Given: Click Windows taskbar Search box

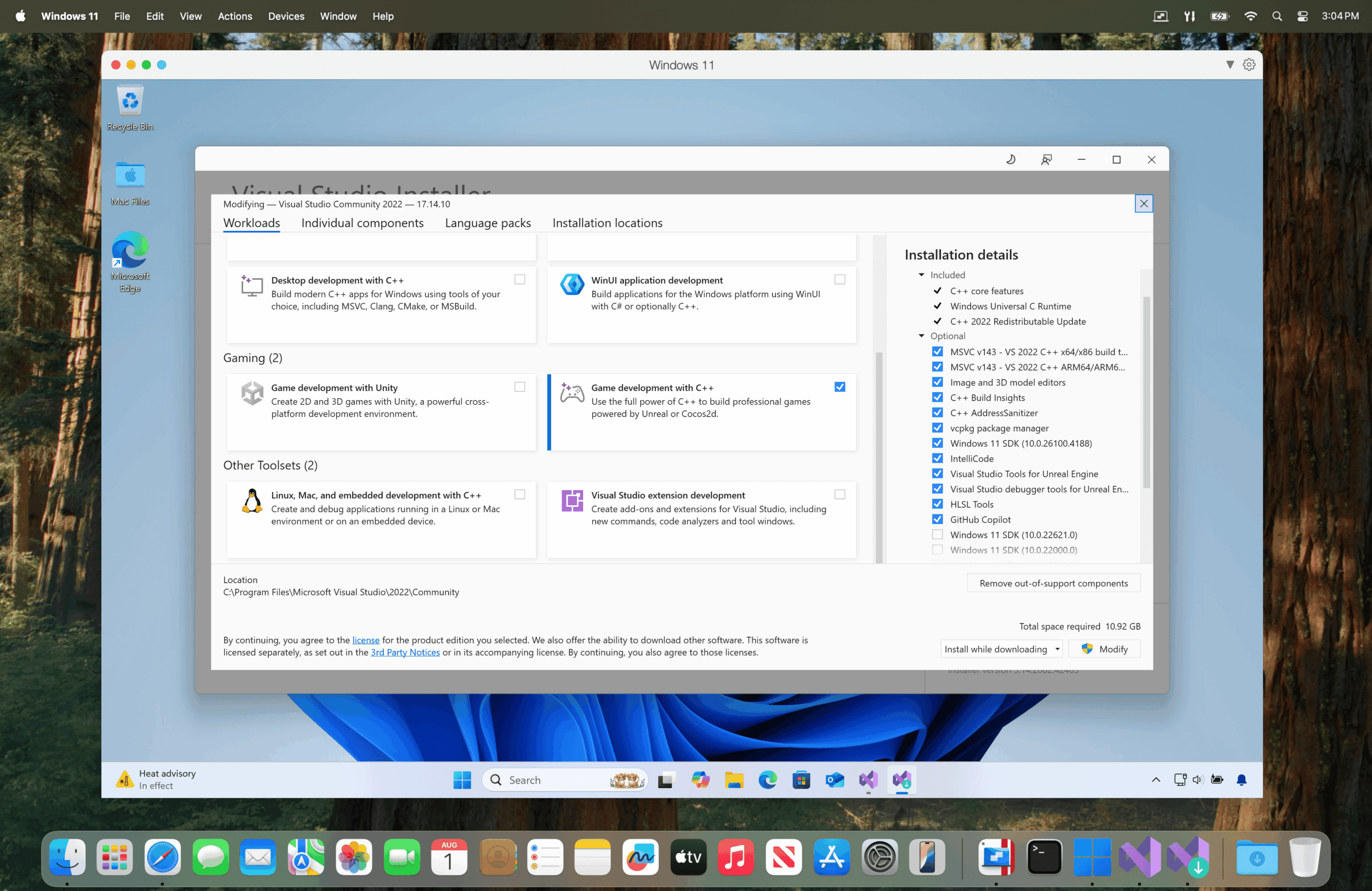Looking at the screenshot, I should coord(564,780).
